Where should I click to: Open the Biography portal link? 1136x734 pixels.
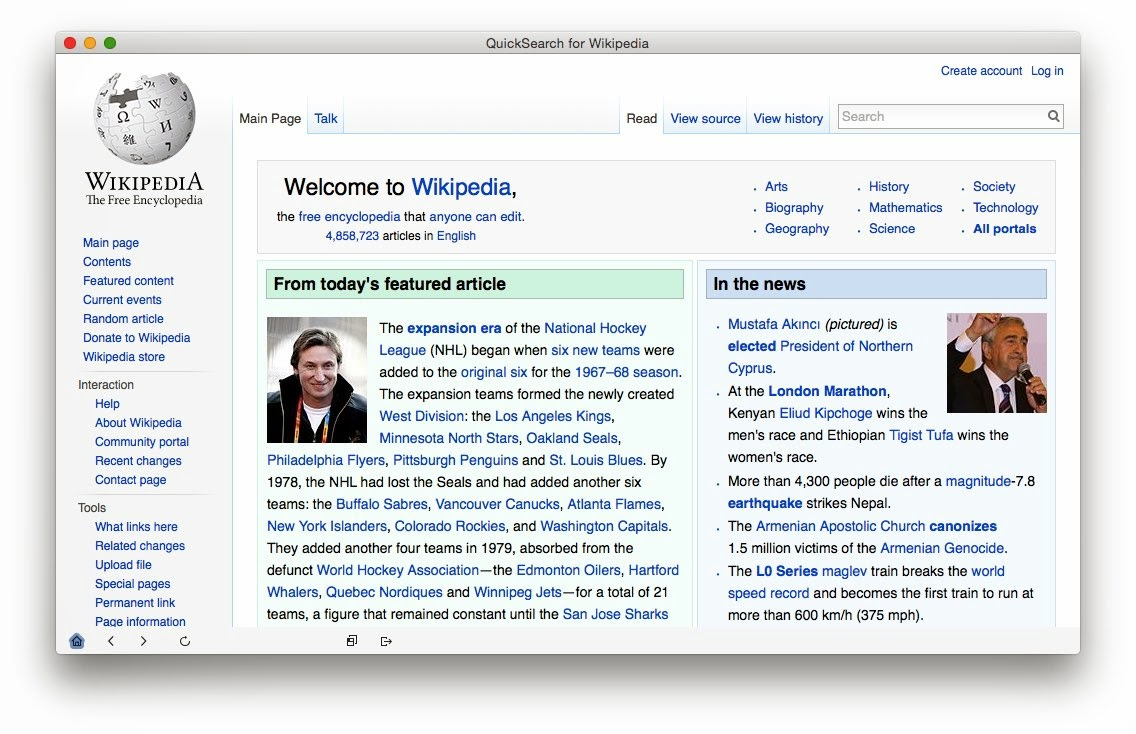pos(794,207)
